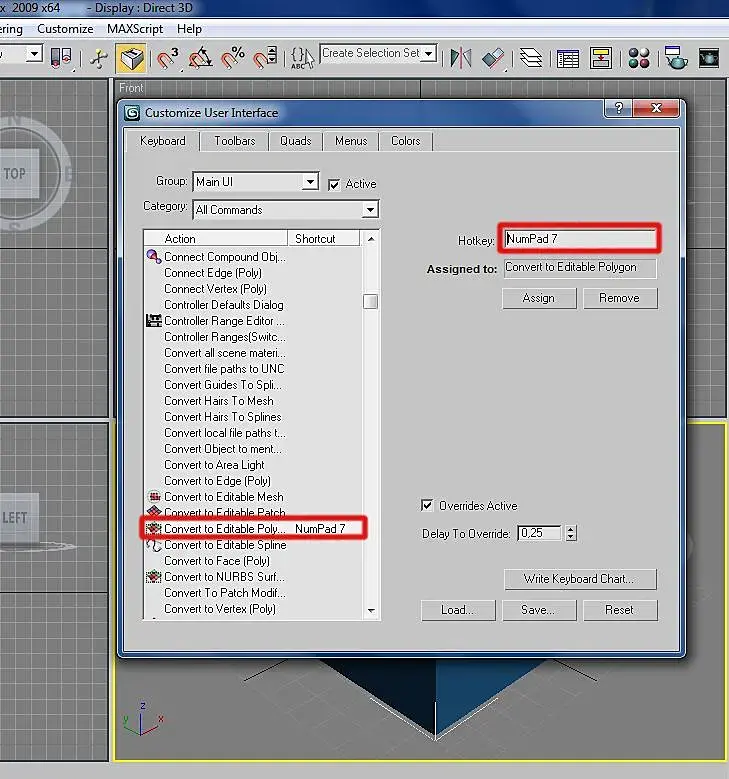729x779 pixels.
Task: Open the Group dropdown (Main UI)
Action: point(311,182)
